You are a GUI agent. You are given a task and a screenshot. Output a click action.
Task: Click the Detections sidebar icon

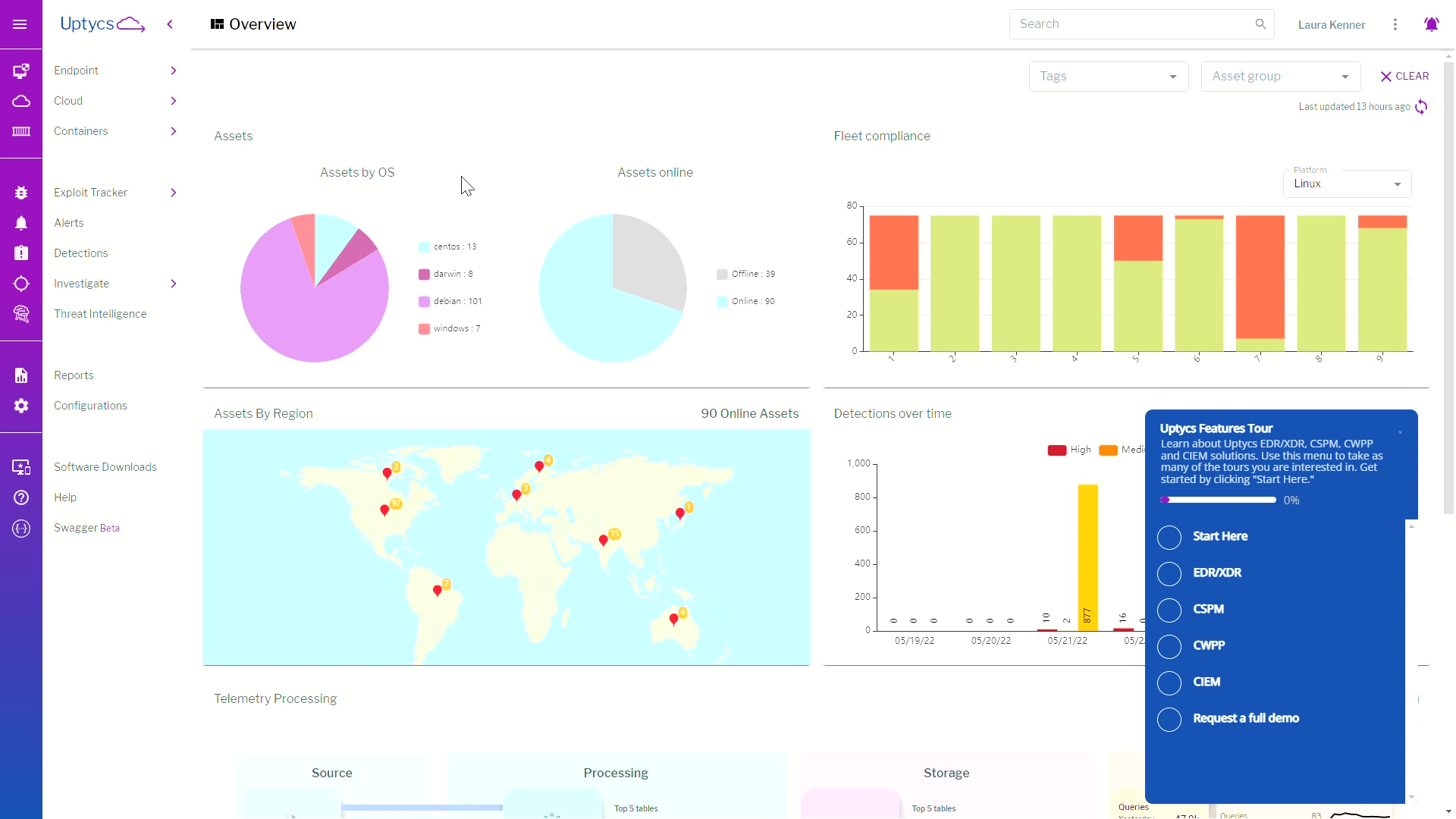pos(21,253)
